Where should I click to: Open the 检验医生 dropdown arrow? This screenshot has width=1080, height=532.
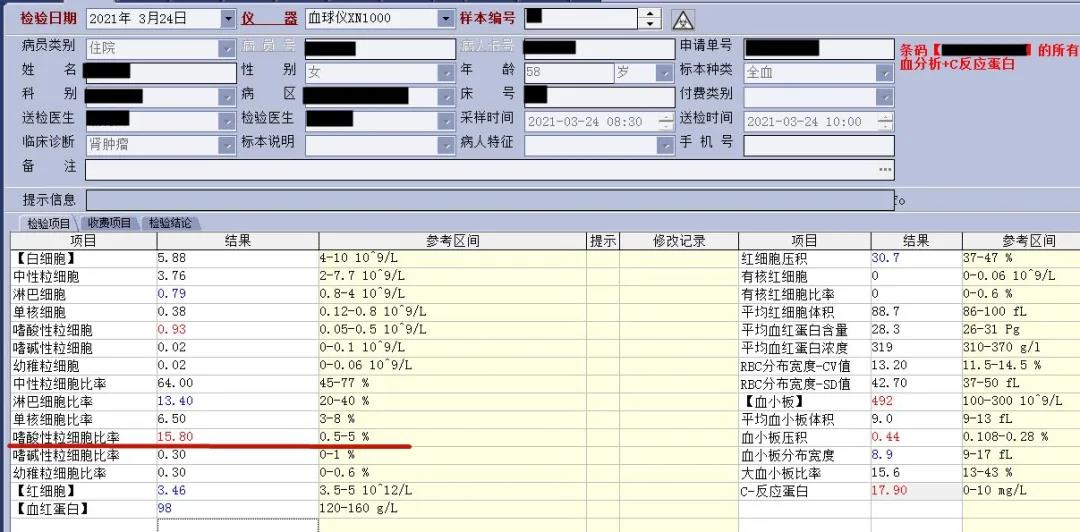tap(446, 121)
